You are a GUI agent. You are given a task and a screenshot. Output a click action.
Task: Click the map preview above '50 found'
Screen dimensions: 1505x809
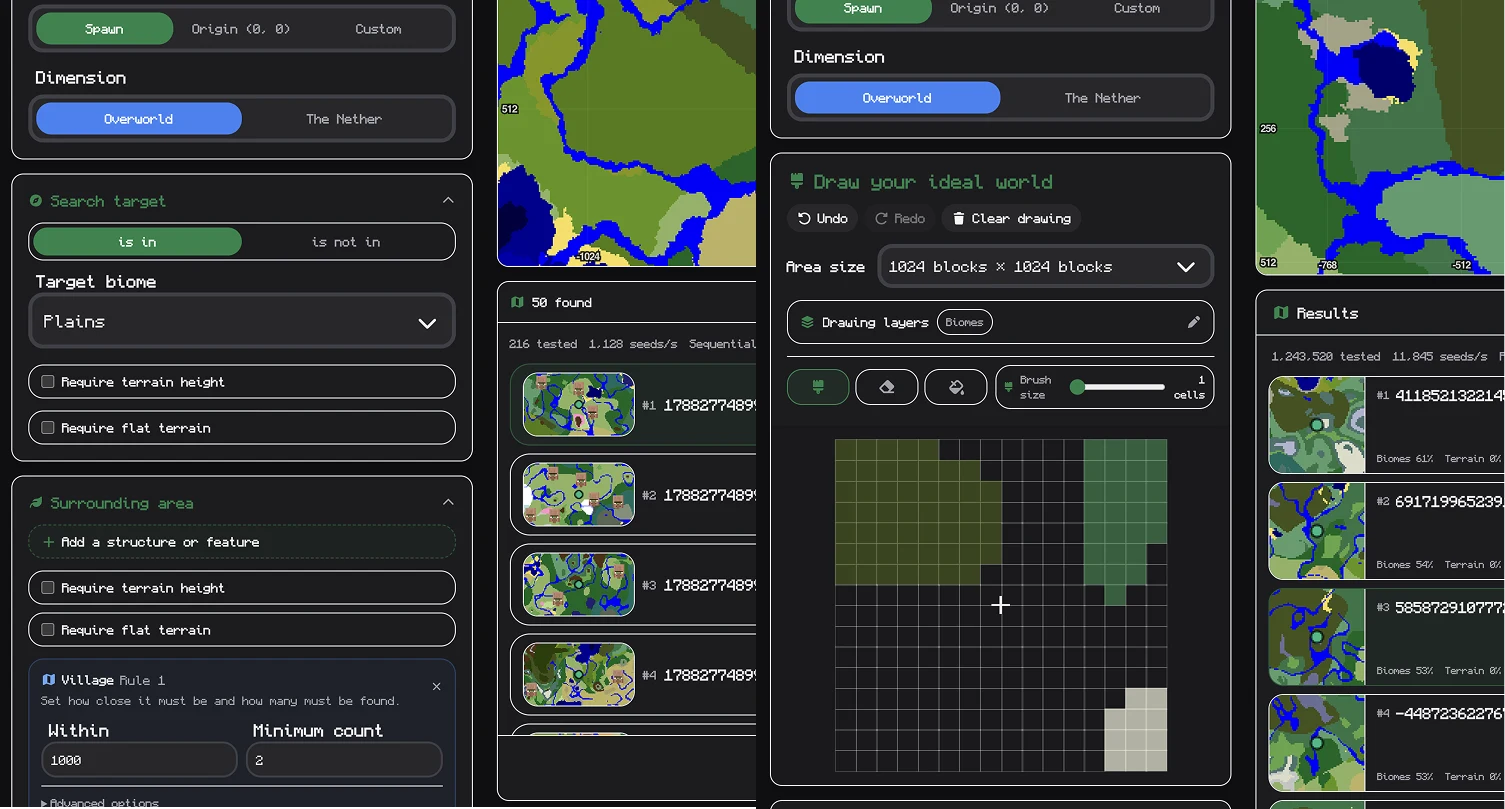tap(626, 133)
